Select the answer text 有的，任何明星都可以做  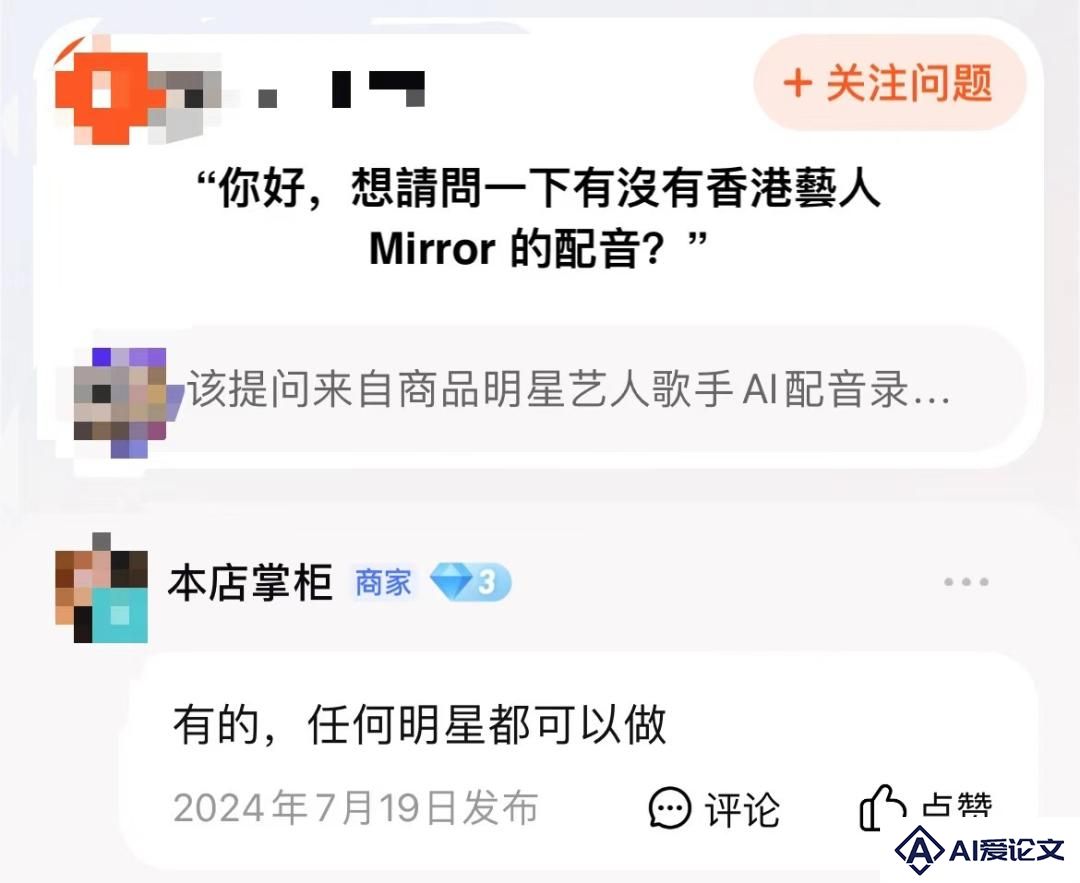[x=419, y=725]
